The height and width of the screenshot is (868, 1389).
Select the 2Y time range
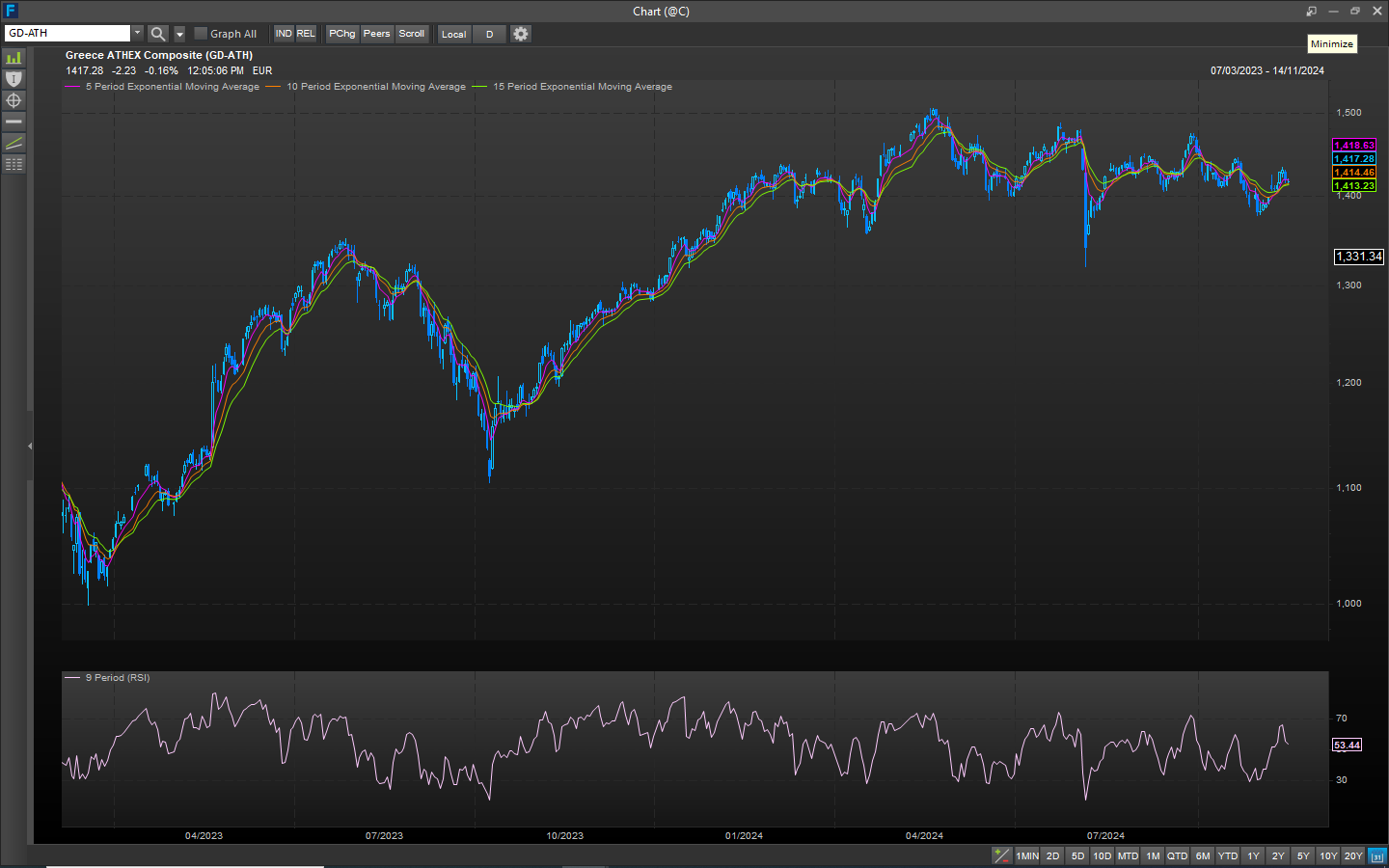point(1278,855)
